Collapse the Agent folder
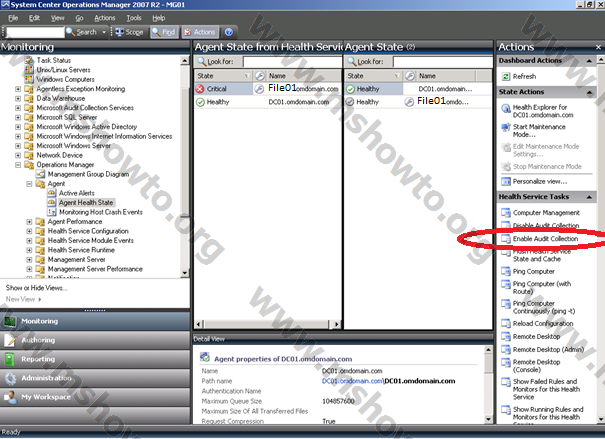 coord(29,184)
